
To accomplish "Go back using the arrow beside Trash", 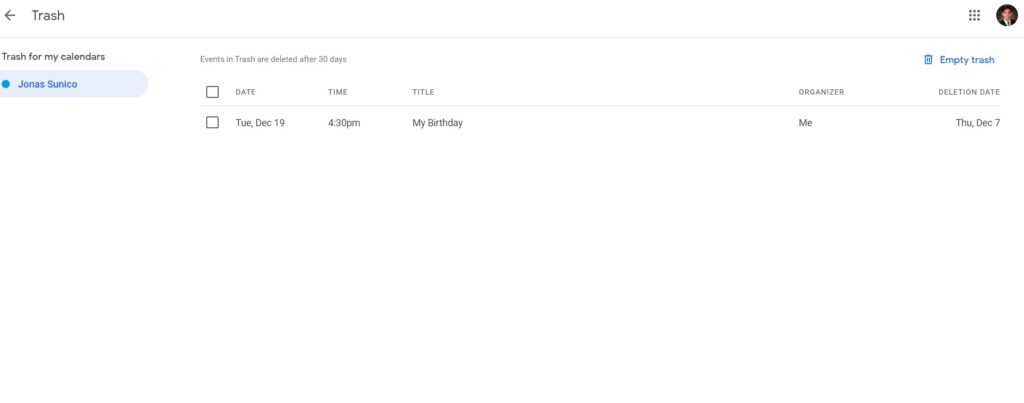I will click(x=10, y=16).
